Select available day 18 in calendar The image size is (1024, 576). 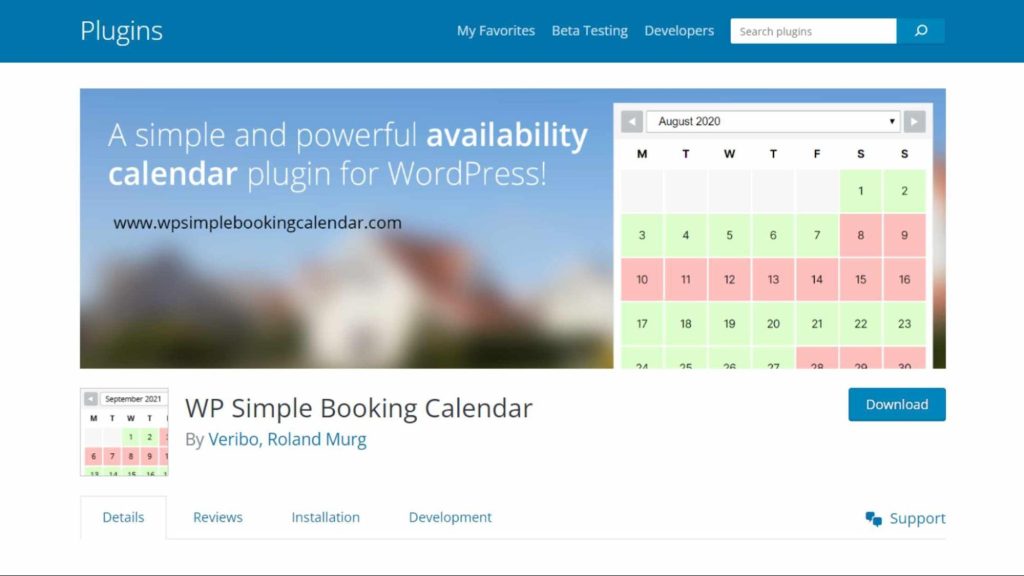pos(686,324)
